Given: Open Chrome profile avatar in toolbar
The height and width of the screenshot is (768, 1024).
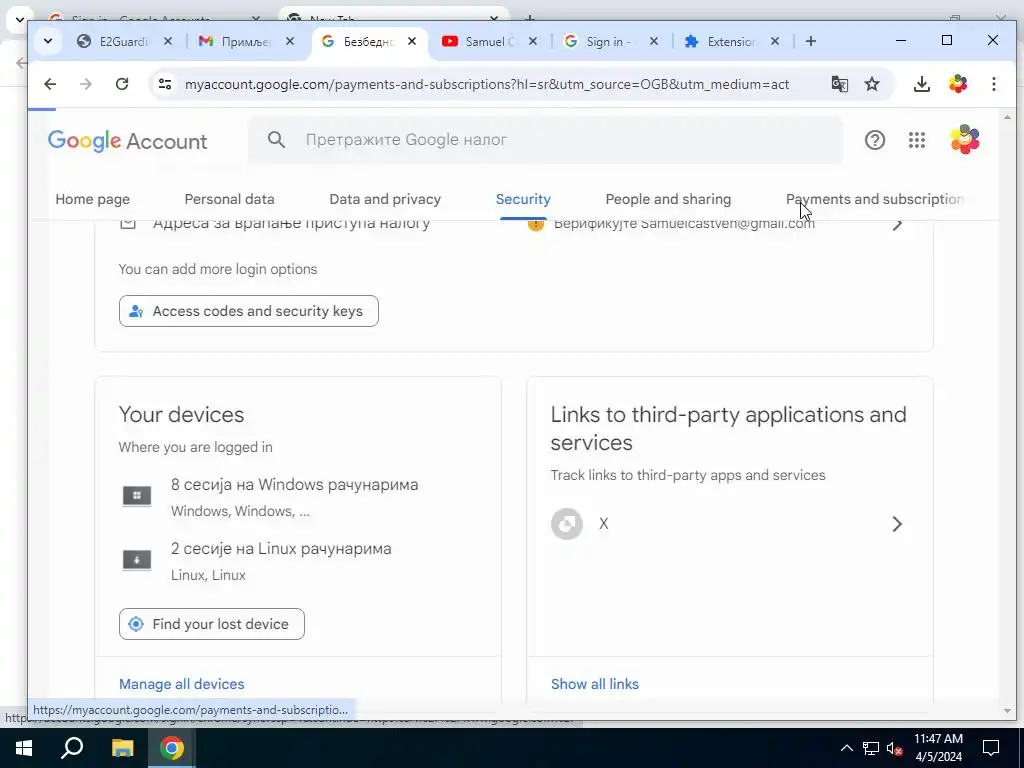Looking at the screenshot, I should coord(958,84).
